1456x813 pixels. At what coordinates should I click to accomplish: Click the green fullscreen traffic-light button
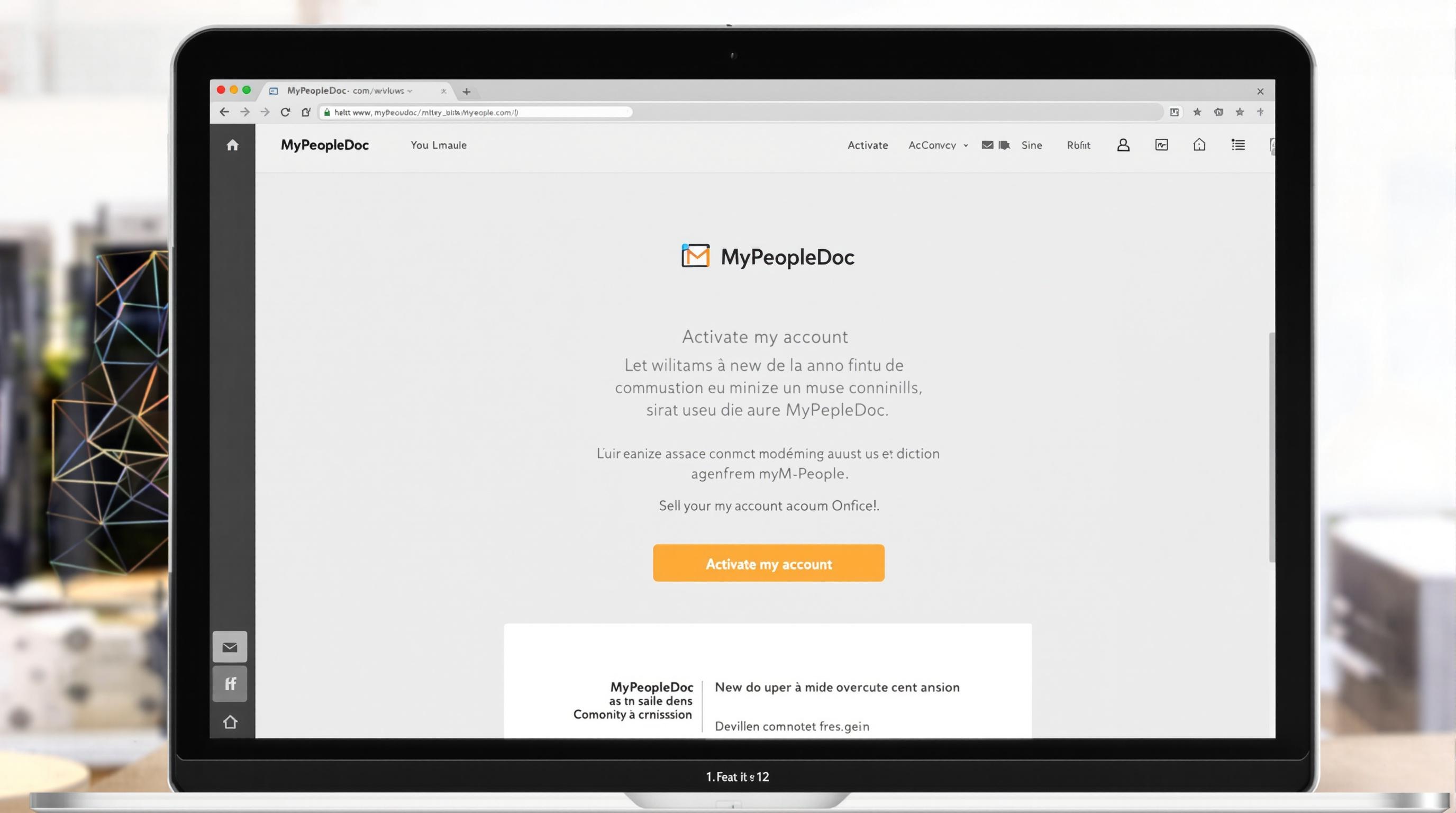[x=247, y=90]
